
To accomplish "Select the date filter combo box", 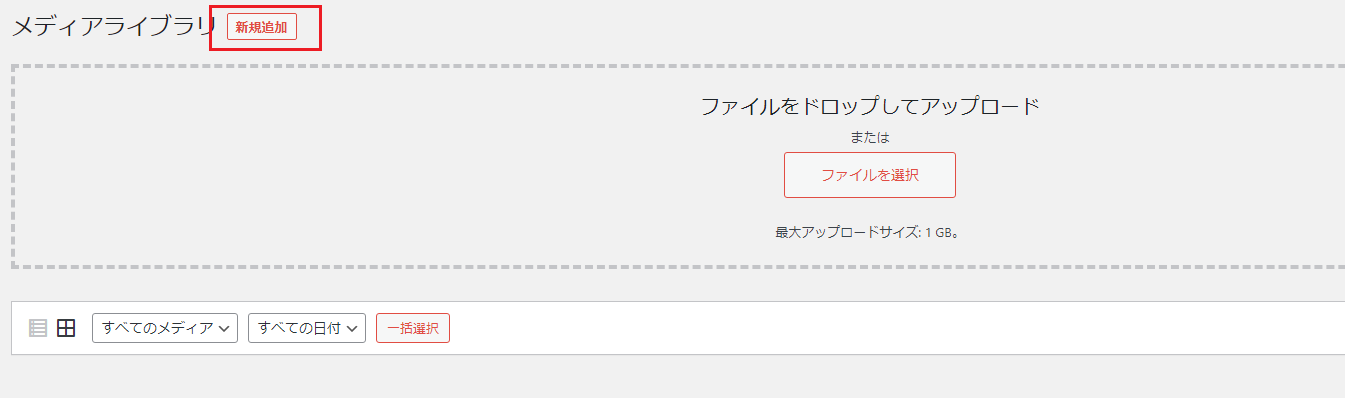I will point(307,328).
